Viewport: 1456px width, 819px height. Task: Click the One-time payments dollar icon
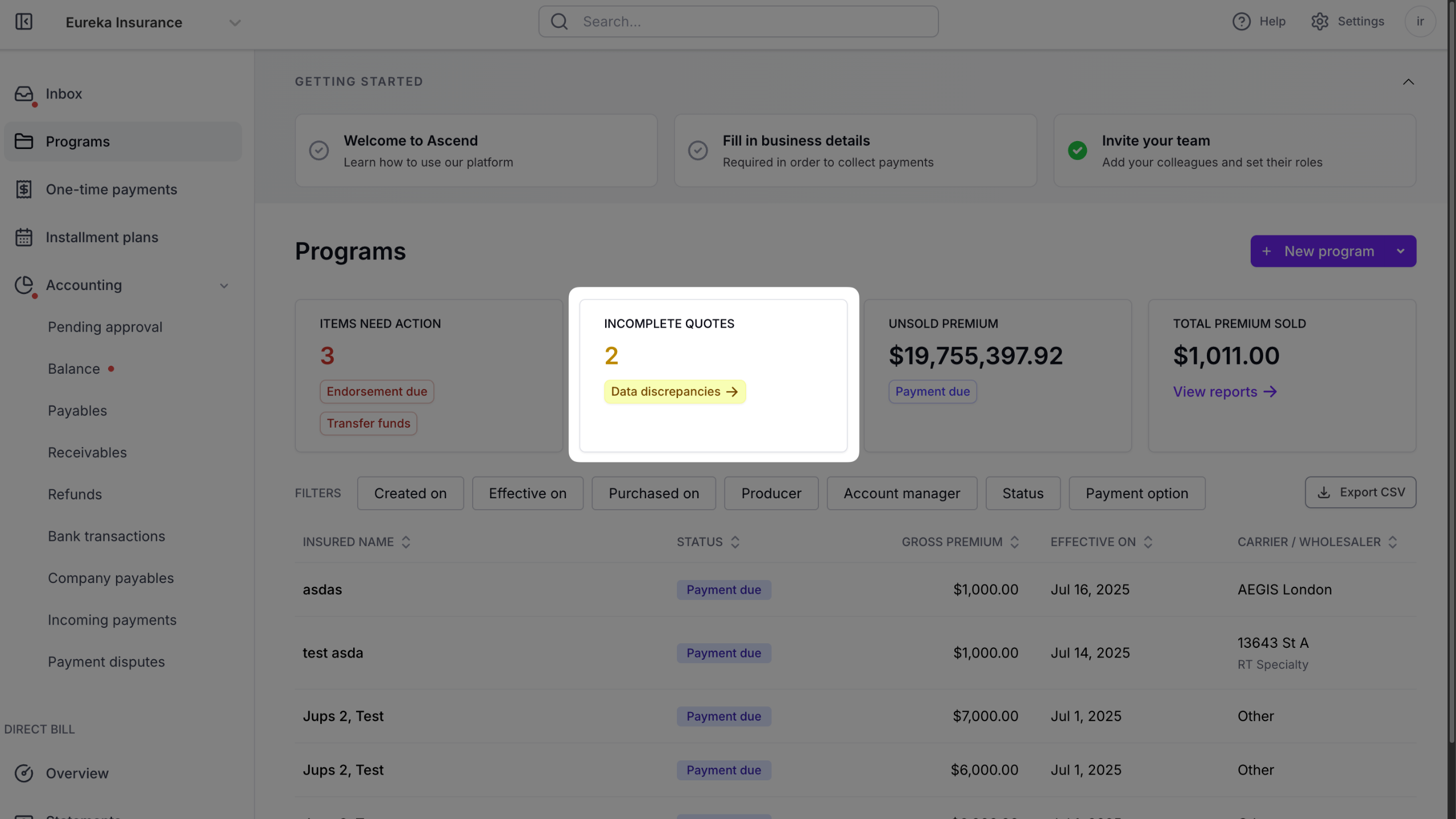[x=24, y=189]
